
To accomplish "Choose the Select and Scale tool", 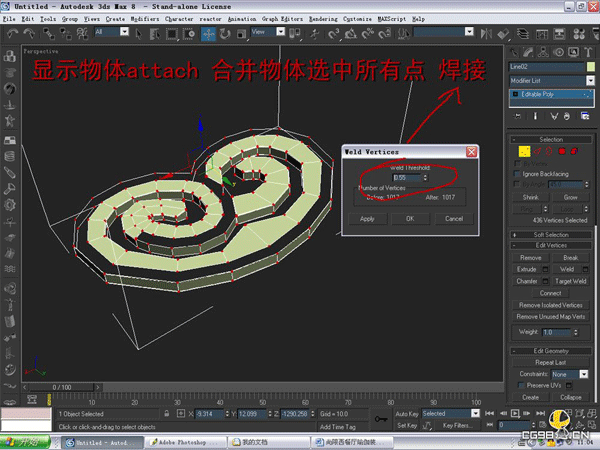I will pos(241,34).
